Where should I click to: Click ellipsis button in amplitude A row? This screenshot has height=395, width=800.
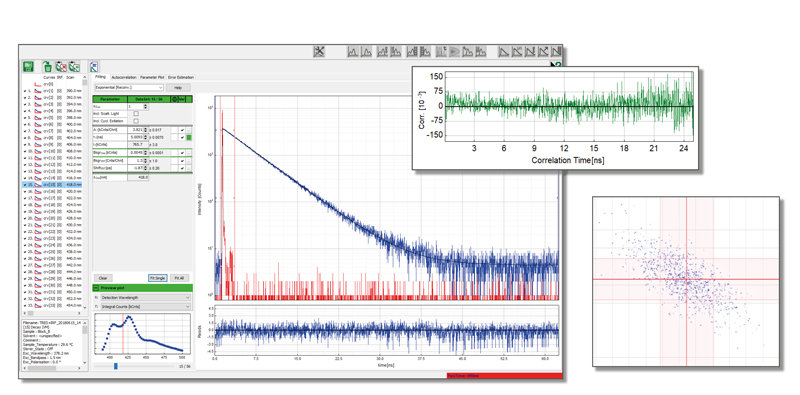pyautogui.click(x=189, y=130)
